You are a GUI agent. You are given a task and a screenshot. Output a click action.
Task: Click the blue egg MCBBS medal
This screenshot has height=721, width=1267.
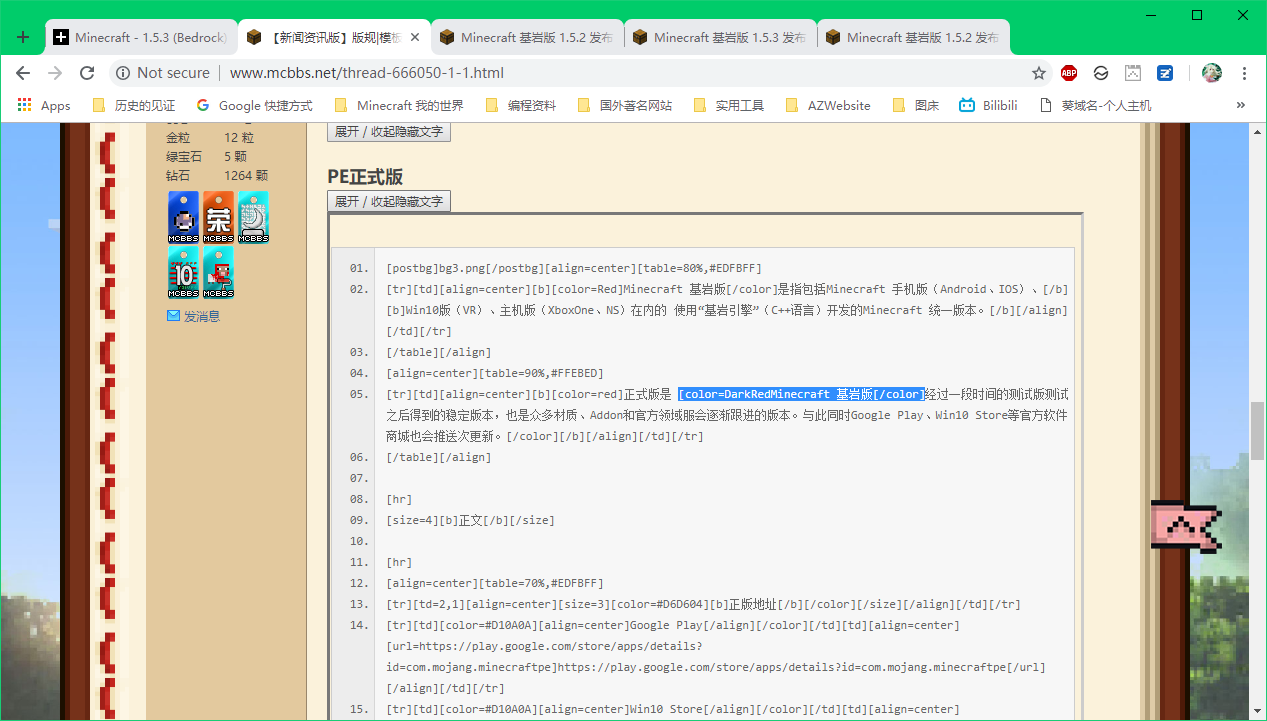point(183,217)
